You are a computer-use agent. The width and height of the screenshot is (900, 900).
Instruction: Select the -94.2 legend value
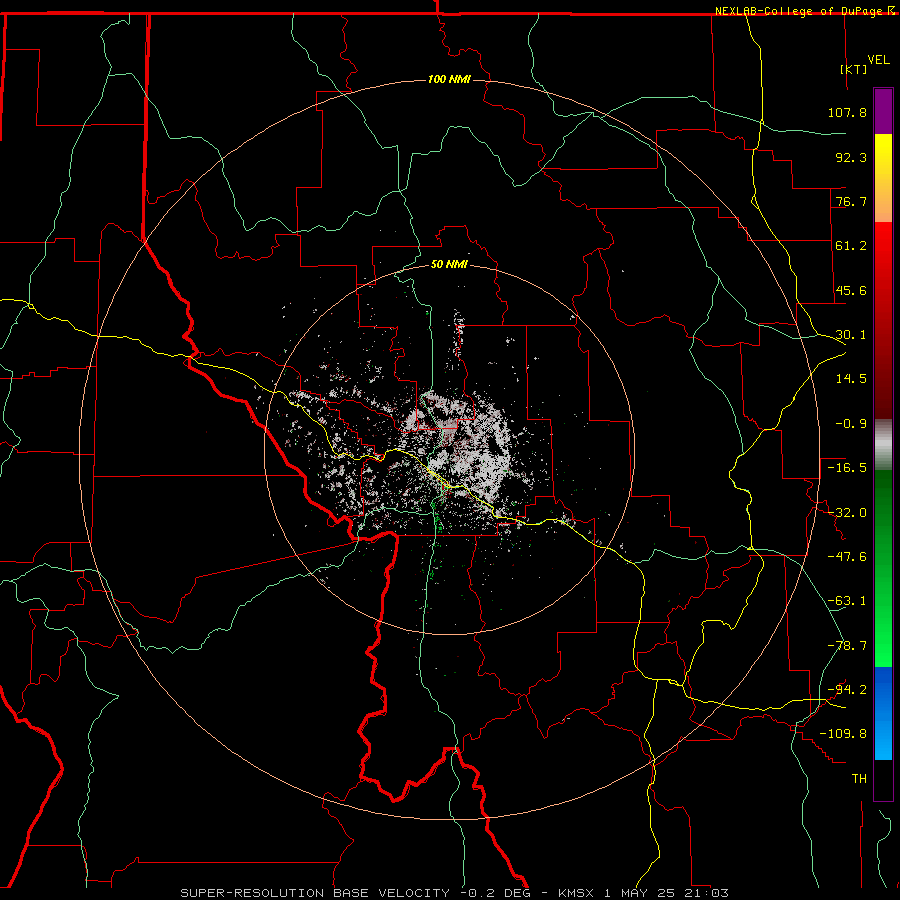pos(847,690)
